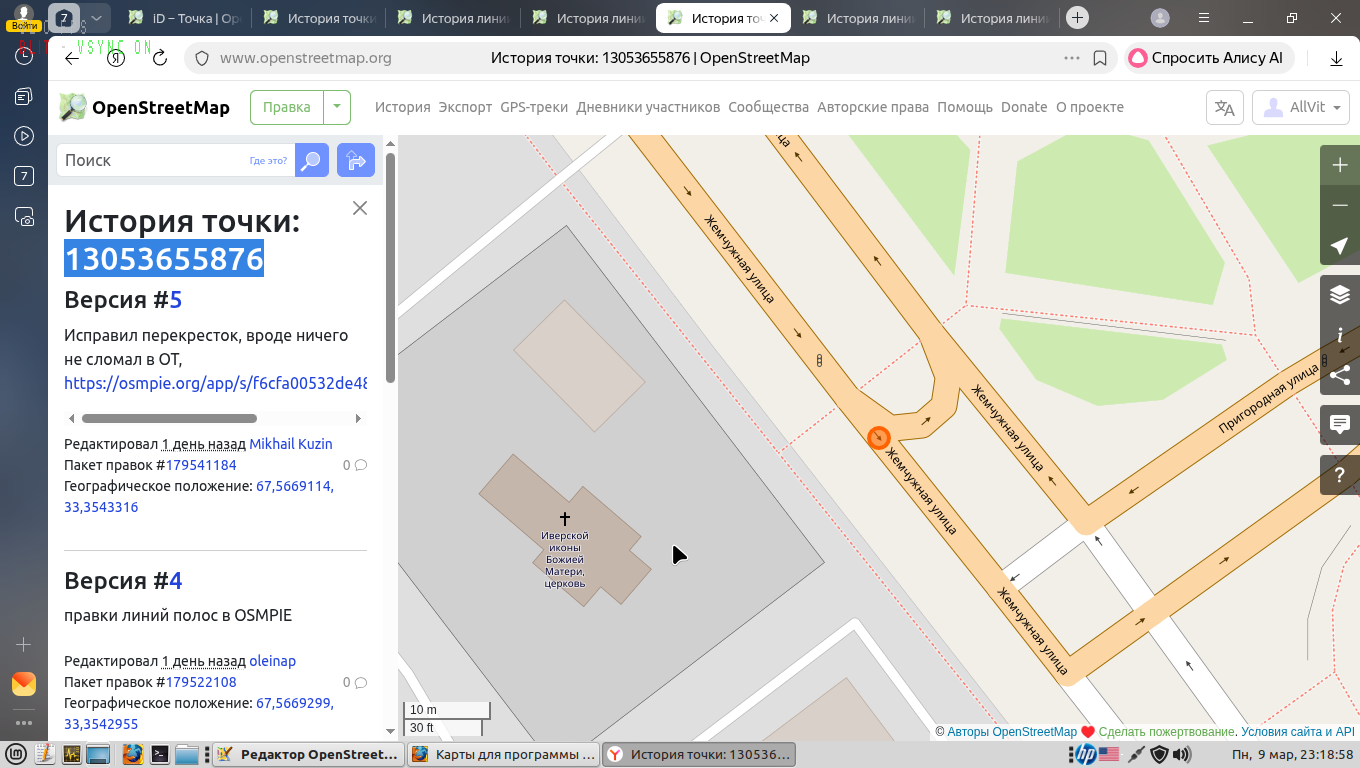
Task: Open the share map panel
Action: tap(1340, 375)
